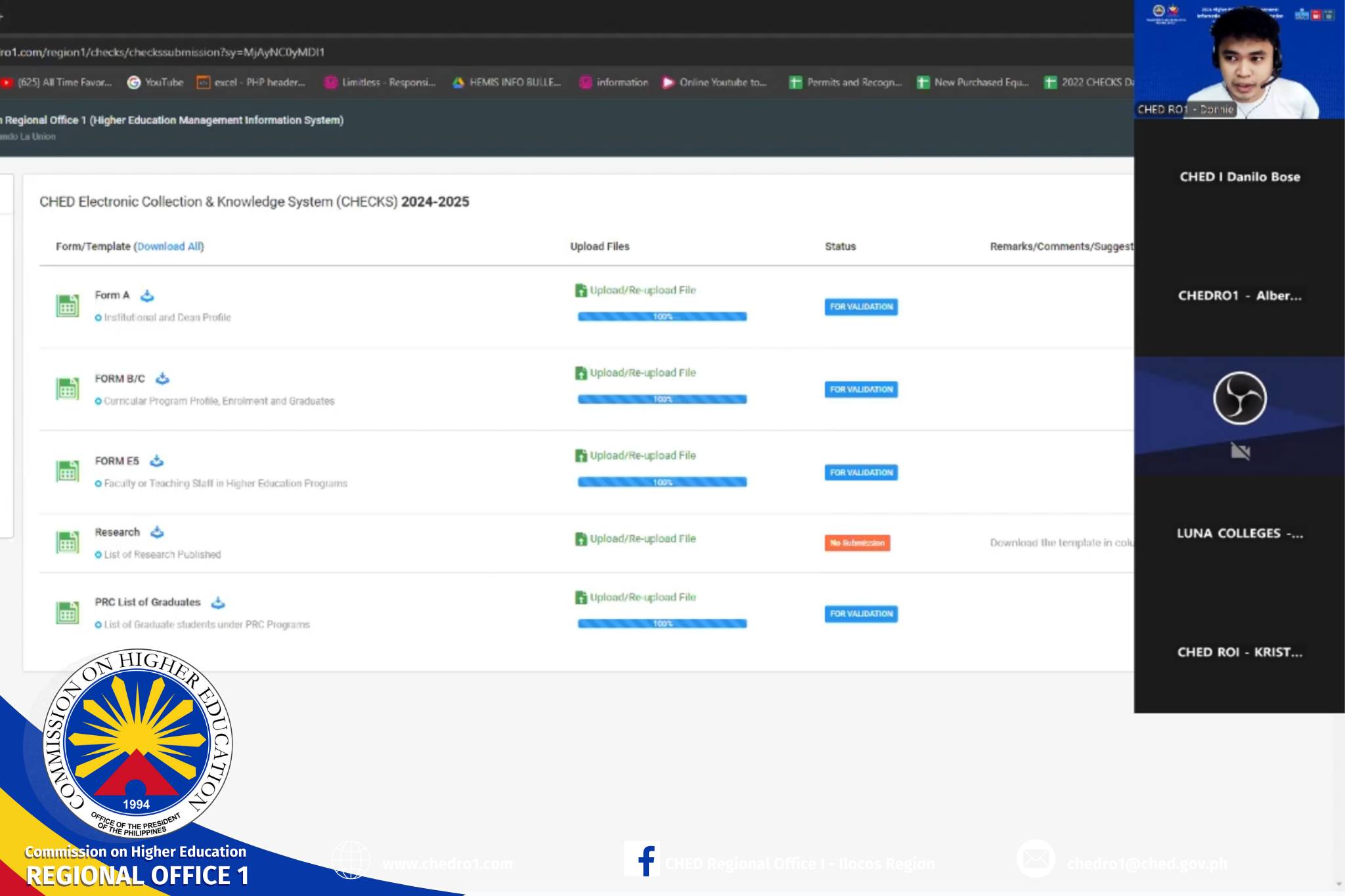Click the Form A title text

click(112, 295)
